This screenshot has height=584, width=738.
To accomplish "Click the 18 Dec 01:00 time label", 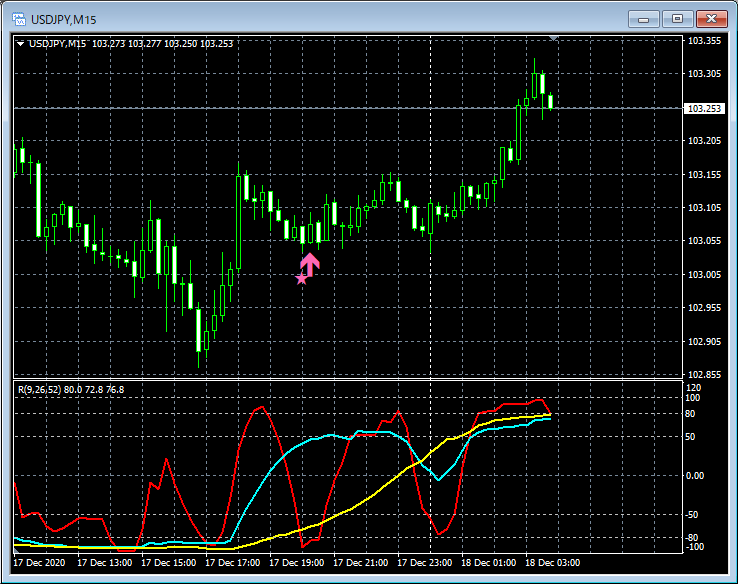I will coord(496,563).
